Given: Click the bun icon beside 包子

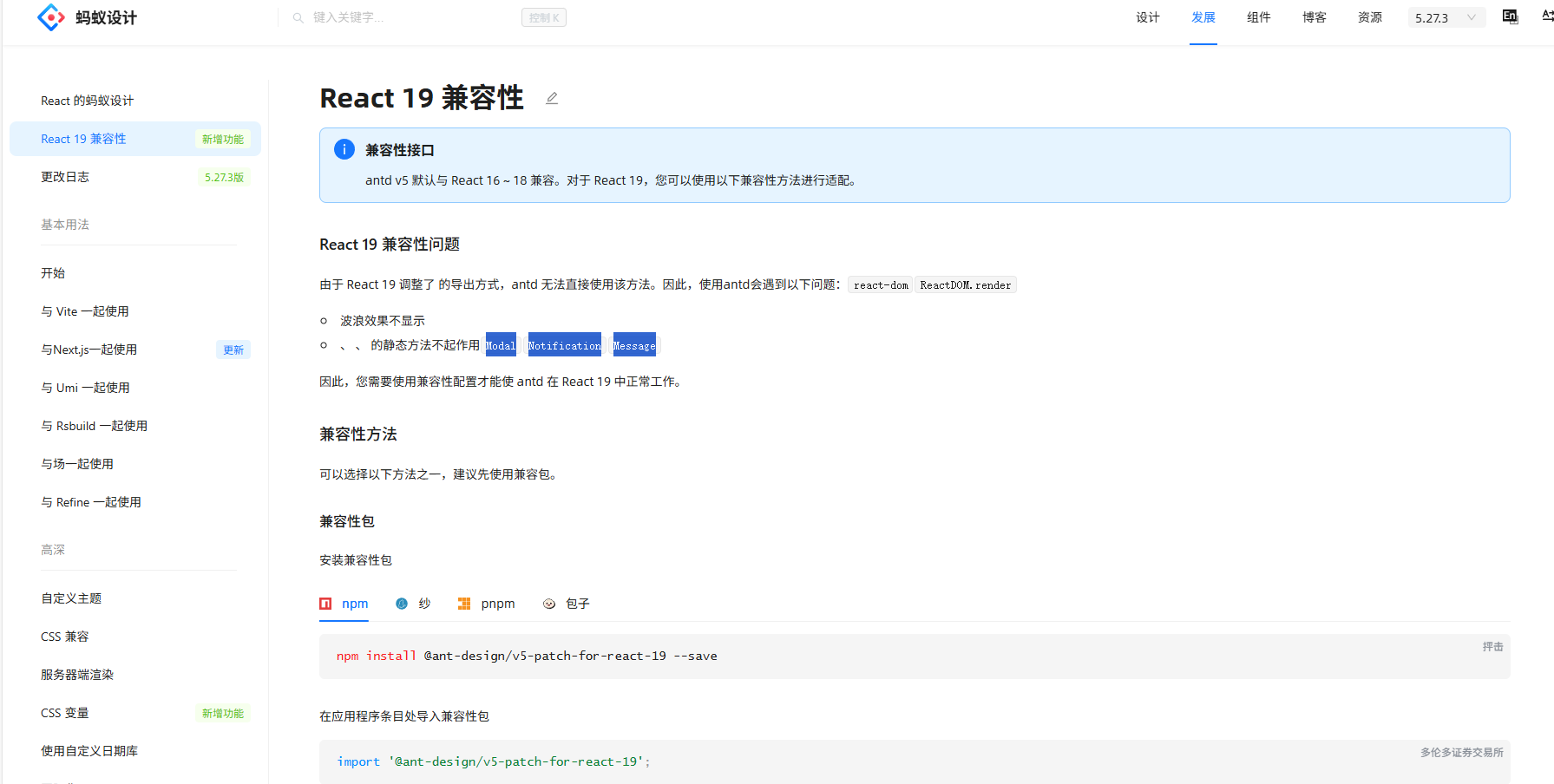Looking at the screenshot, I should tap(549, 603).
